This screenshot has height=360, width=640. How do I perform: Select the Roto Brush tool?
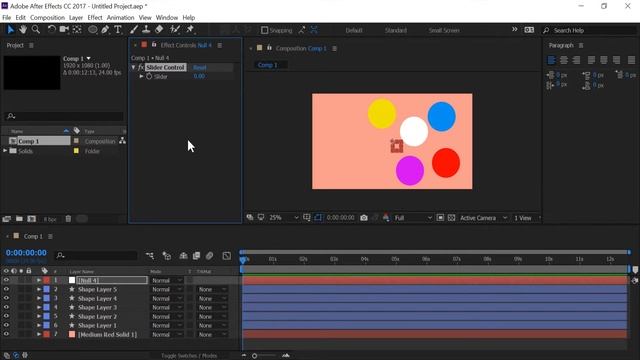pos(175,29)
